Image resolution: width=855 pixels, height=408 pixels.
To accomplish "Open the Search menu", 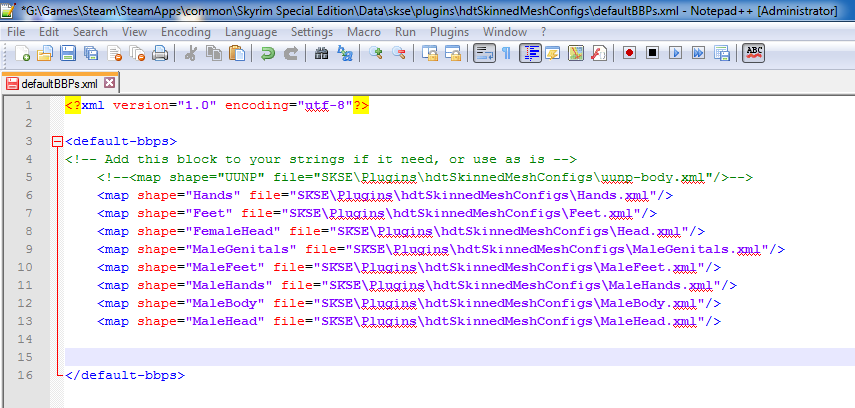I will pyautogui.click(x=91, y=32).
